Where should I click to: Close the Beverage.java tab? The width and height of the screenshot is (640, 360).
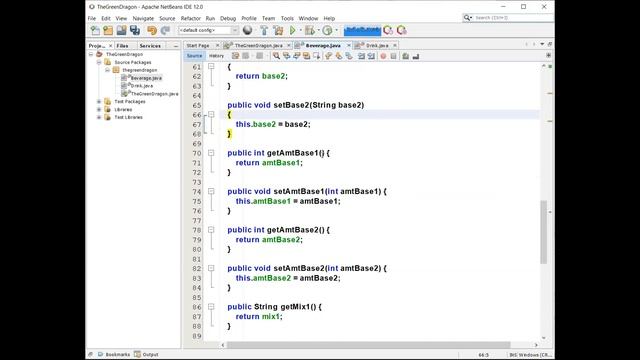[x=349, y=45]
